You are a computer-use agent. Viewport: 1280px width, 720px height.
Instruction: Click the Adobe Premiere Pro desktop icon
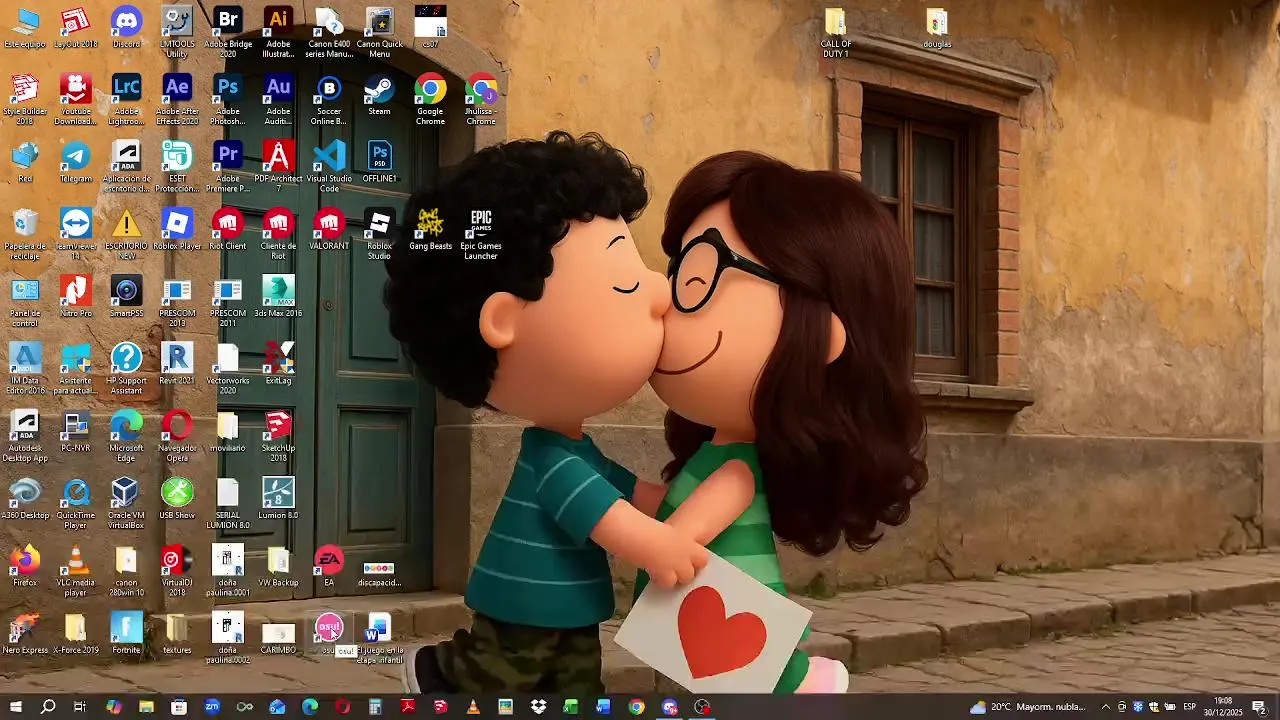click(228, 167)
